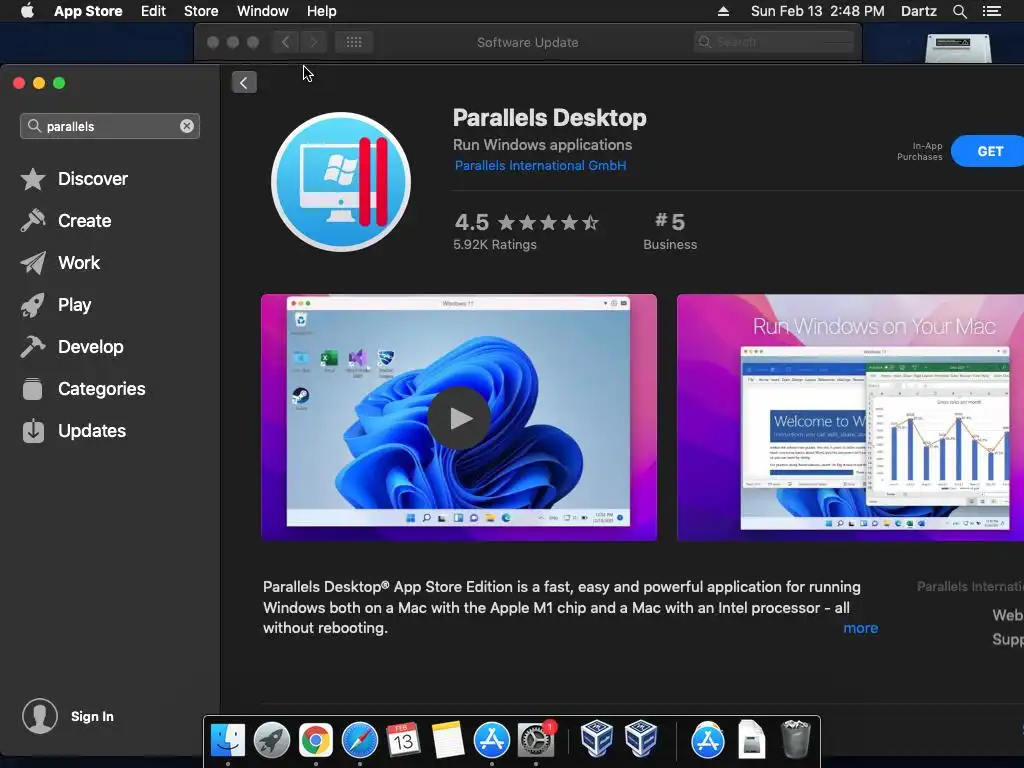
Task: Open the first VirtualBox Dock icon
Action: (x=596, y=738)
